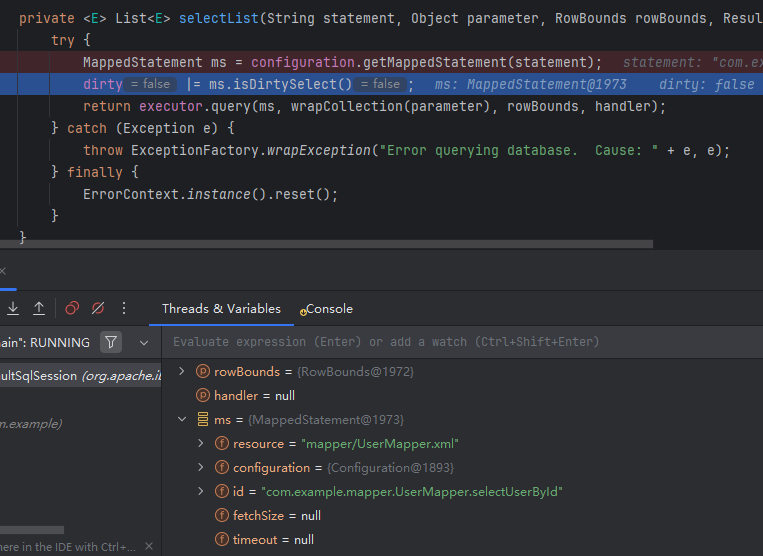Click the "mapper/UserMapper.xml" string value
Image resolution: width=763 pixels, height=556 pixels.
pyautogui.click(x=380, y=444)
